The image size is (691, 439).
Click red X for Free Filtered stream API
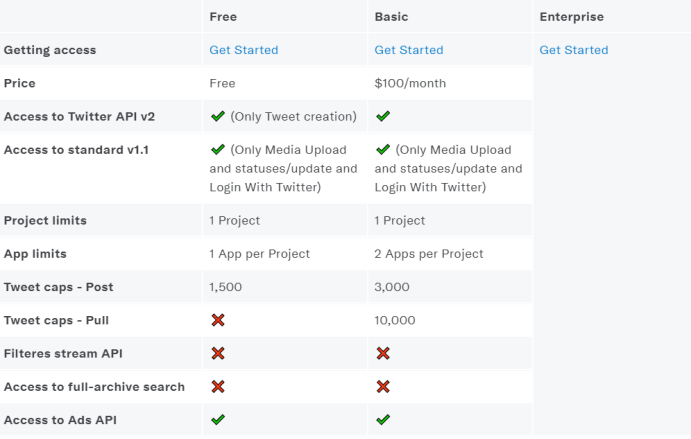pos(217,353)
